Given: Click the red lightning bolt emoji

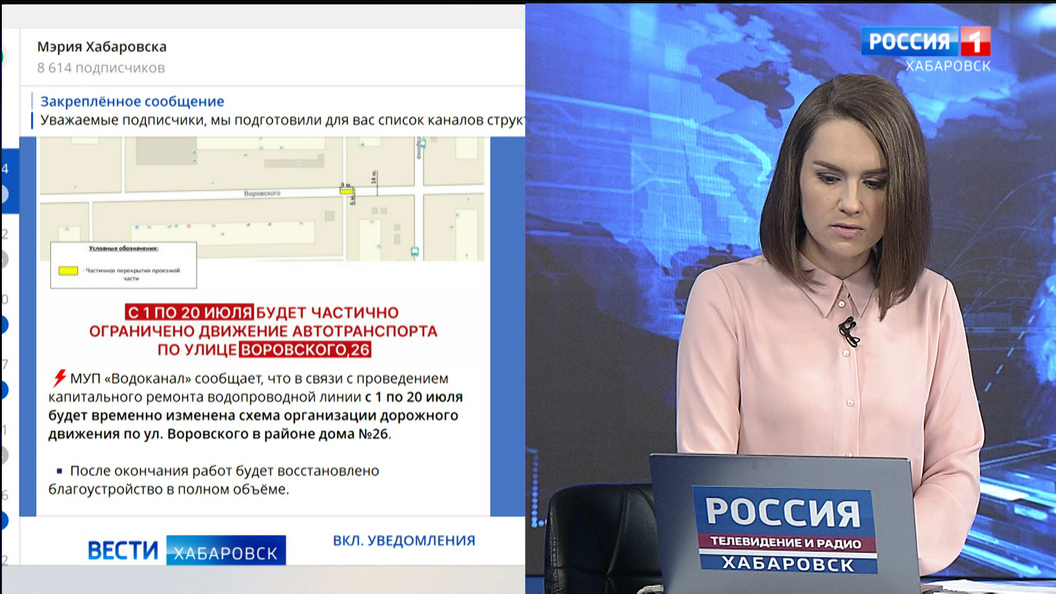Looking at the screenshot, I should [59, 378].
